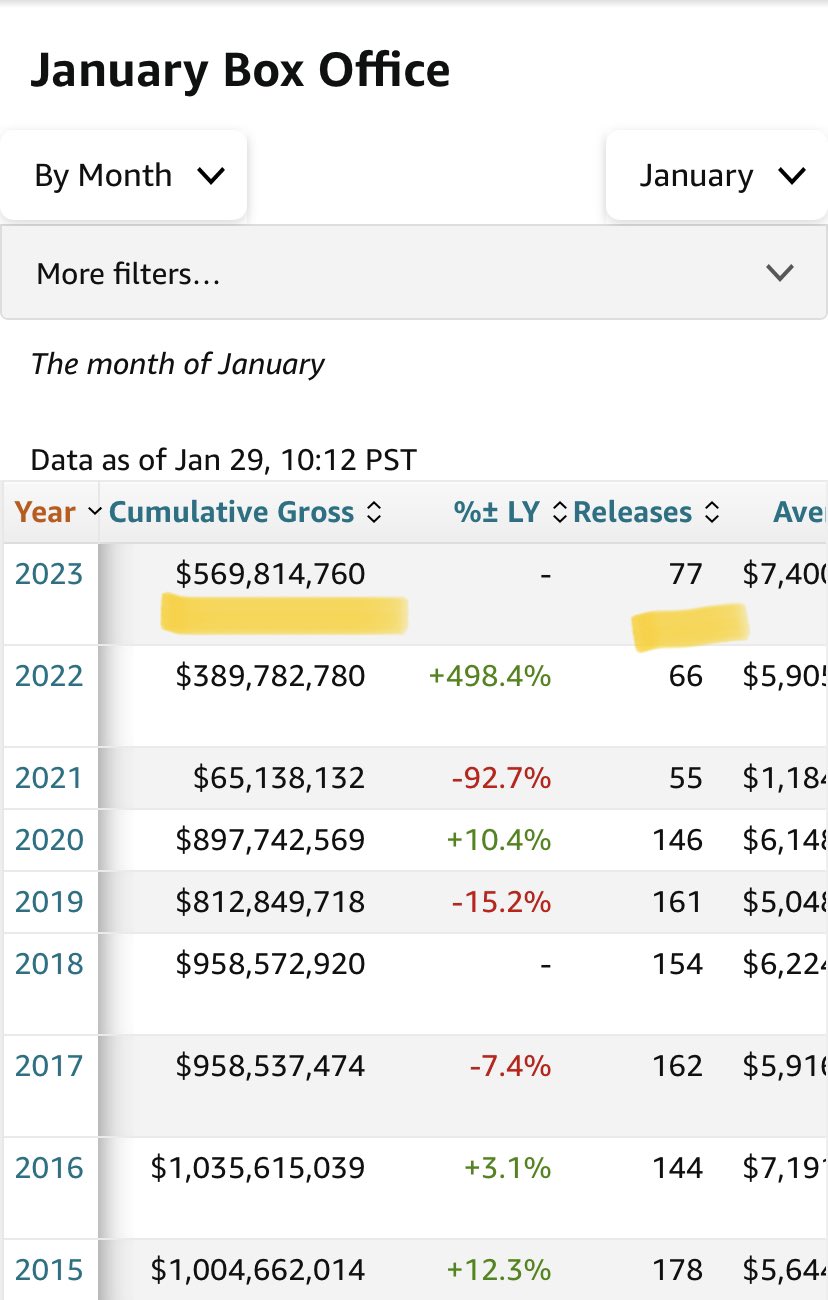Click %± LY column sort arrows
Viewport: 828px width, 1300px height.
pos(559,513)
